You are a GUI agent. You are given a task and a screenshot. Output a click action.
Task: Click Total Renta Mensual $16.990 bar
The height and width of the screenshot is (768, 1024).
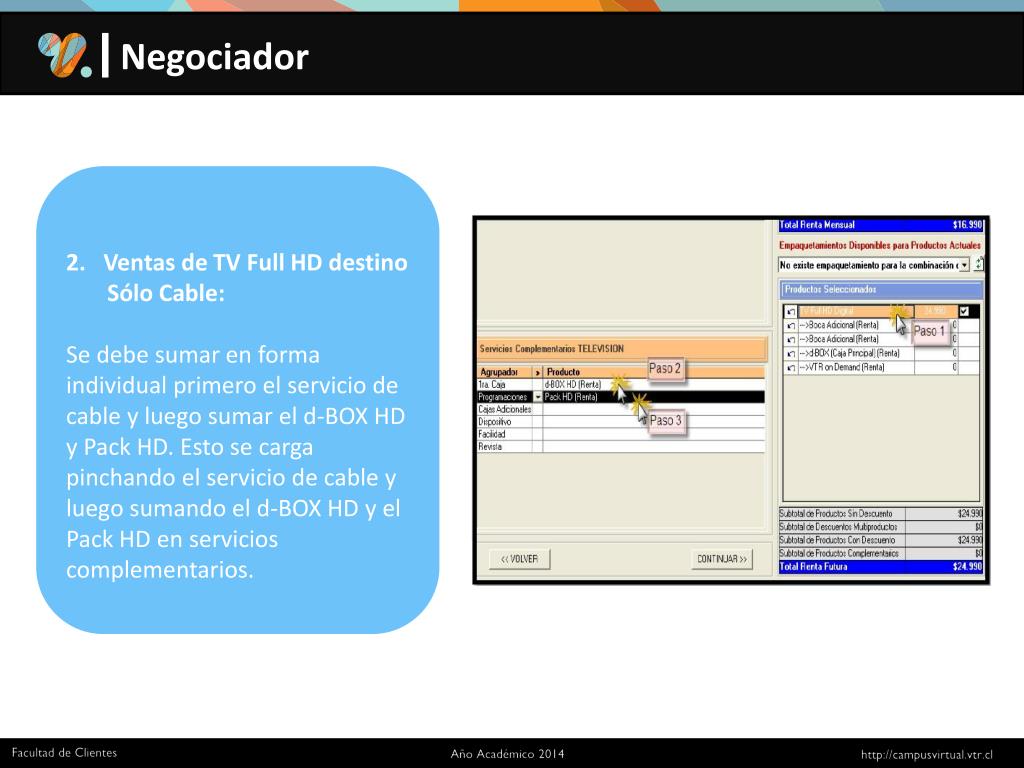tap(880, 225)
